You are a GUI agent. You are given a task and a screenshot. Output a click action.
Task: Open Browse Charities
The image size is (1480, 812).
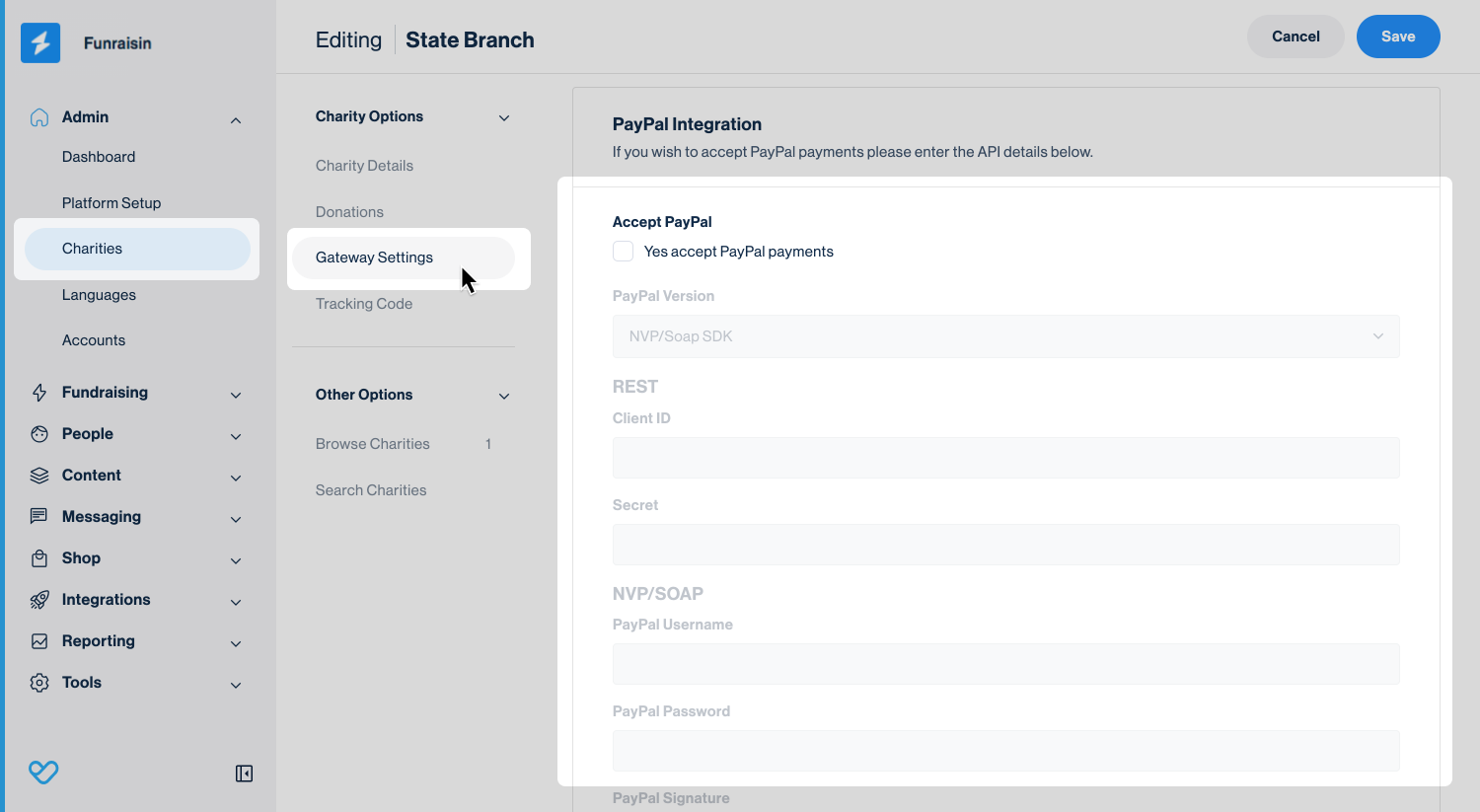373,444
